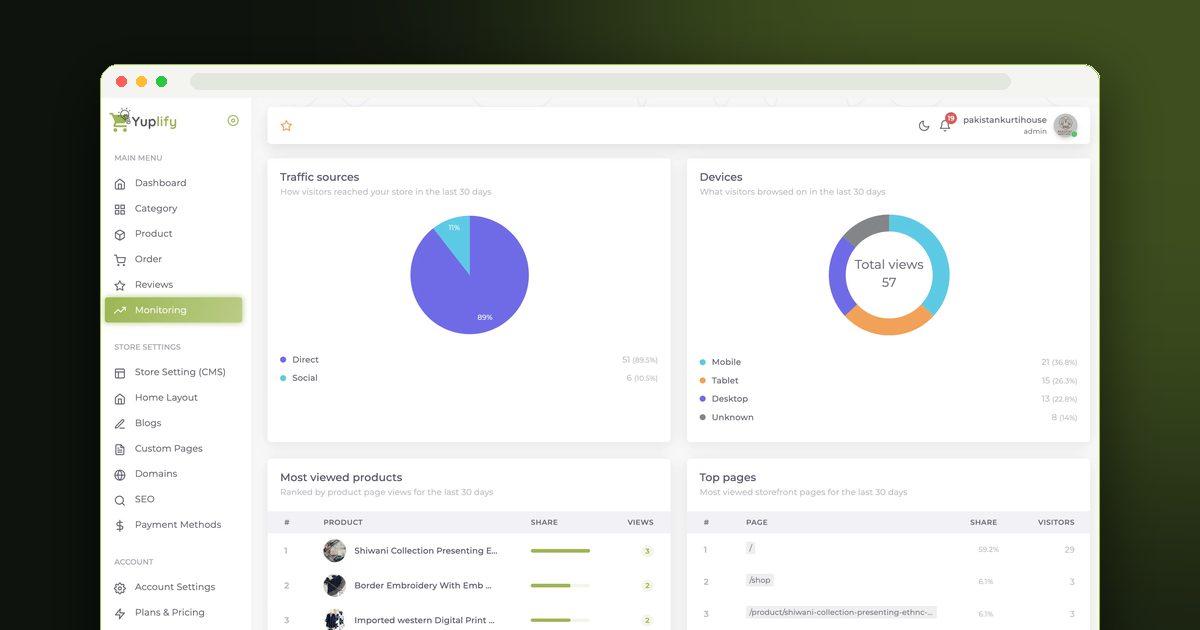Click the favorites star icon in top bar

click(286, 126)
